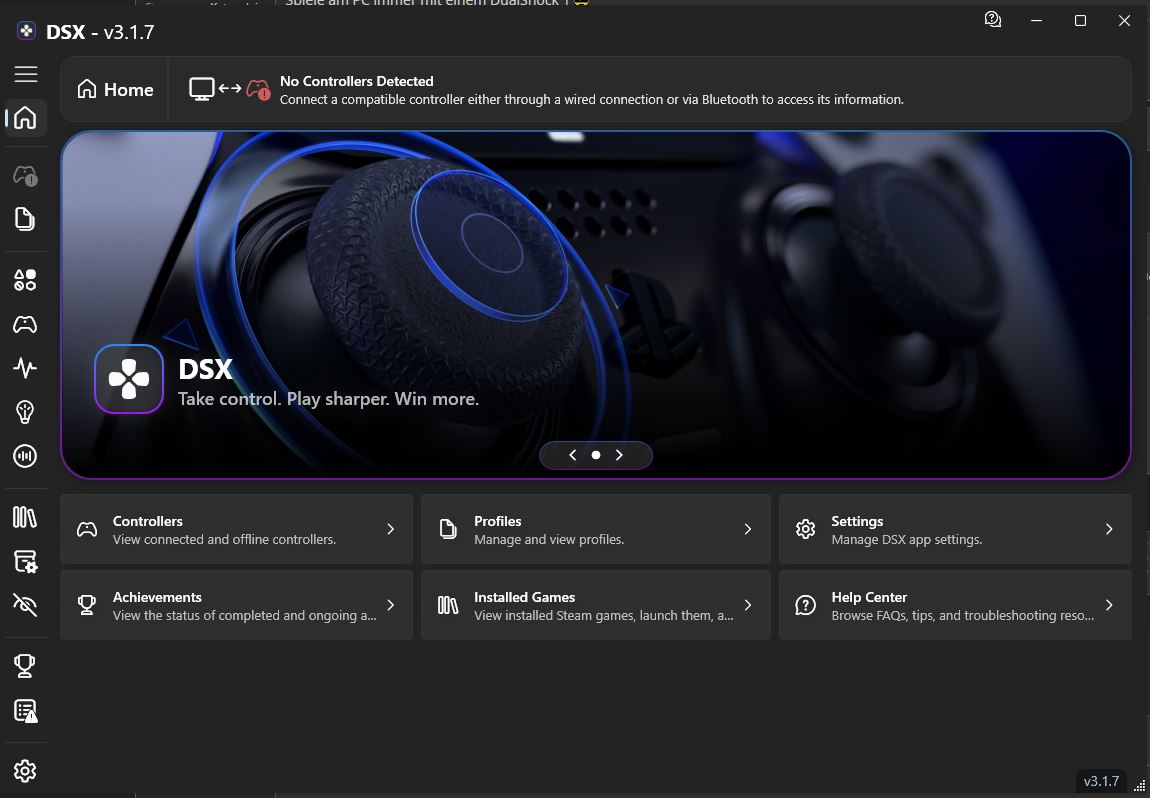This screenshot has width=1150, height=798.
Task: Open the lightbulb icon in sidebar
Action: [x=26, y=411]
